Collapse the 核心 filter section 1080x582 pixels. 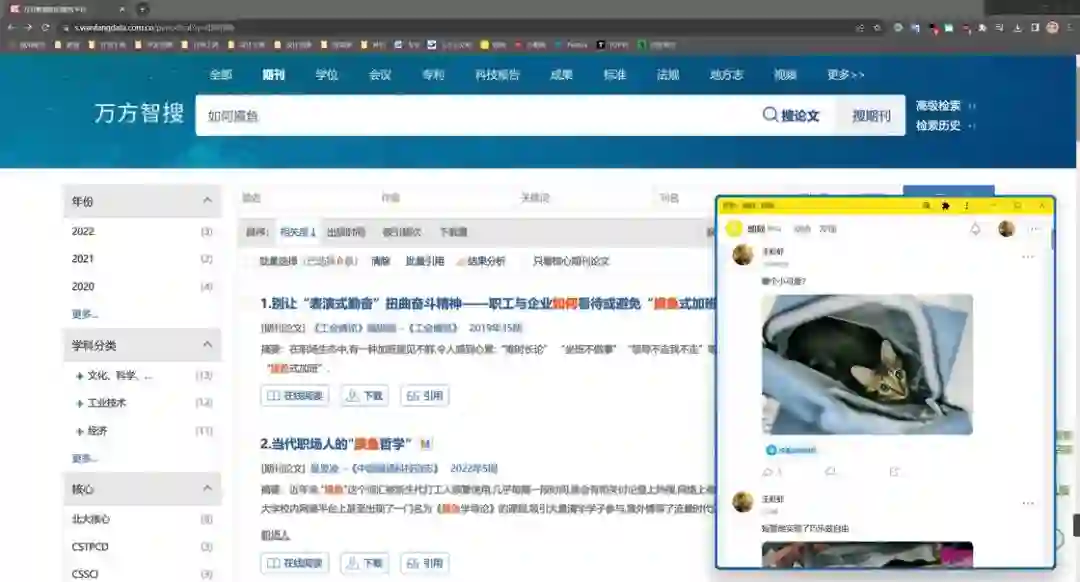(x=207, y=488)
